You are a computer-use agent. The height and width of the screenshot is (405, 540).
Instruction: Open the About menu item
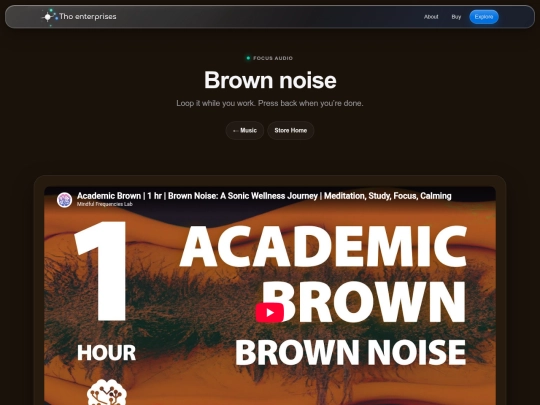coord(431,17)
